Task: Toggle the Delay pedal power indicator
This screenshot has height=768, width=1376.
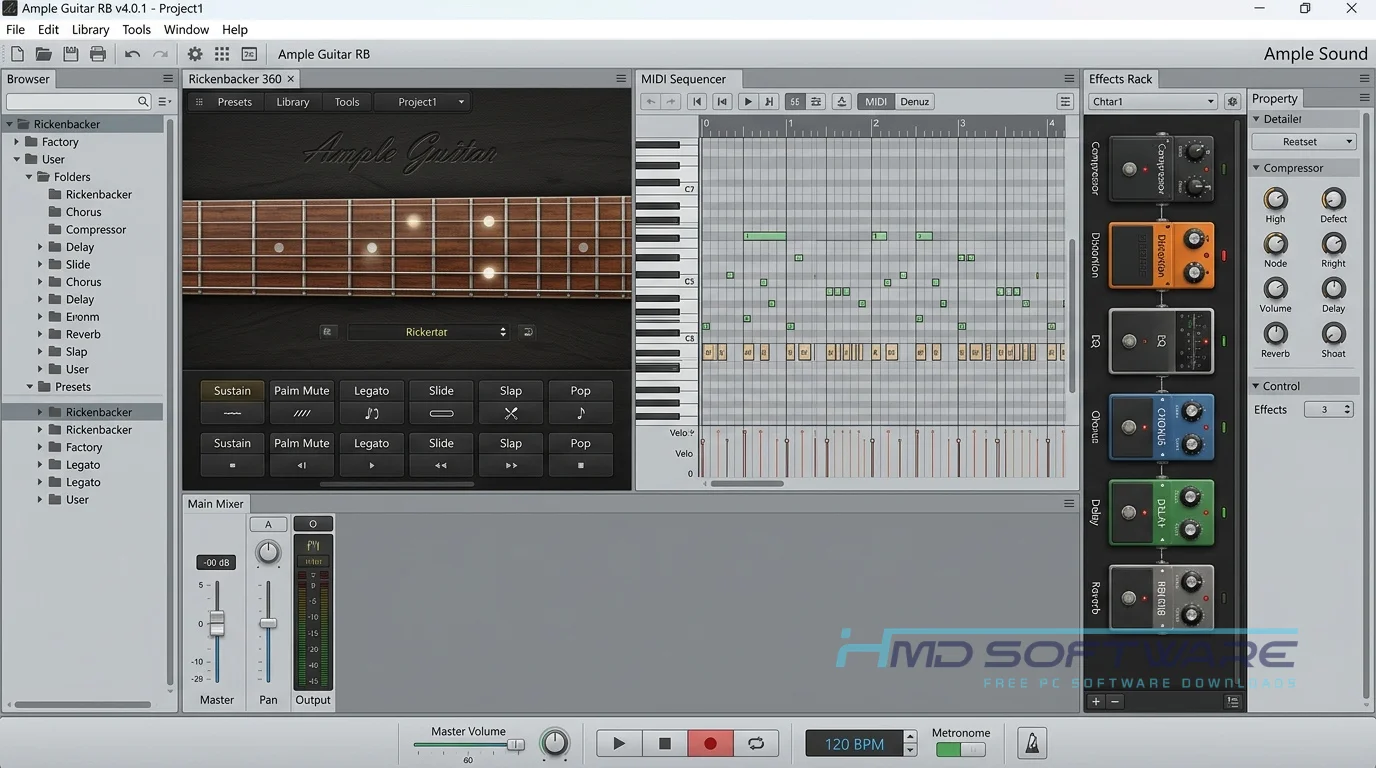Action: coord(1223,513)
